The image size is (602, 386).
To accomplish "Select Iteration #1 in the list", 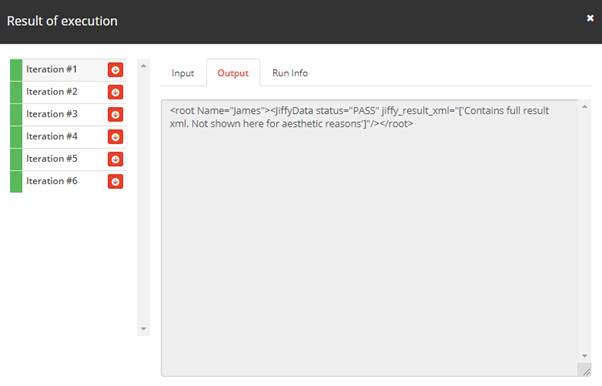I will point(68,70).
